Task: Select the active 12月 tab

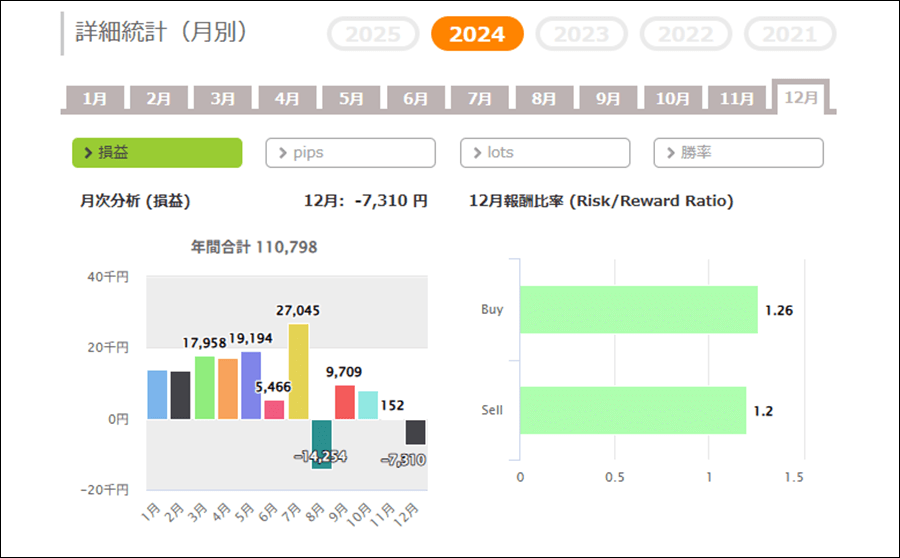Action: click(x=801, y=97)
